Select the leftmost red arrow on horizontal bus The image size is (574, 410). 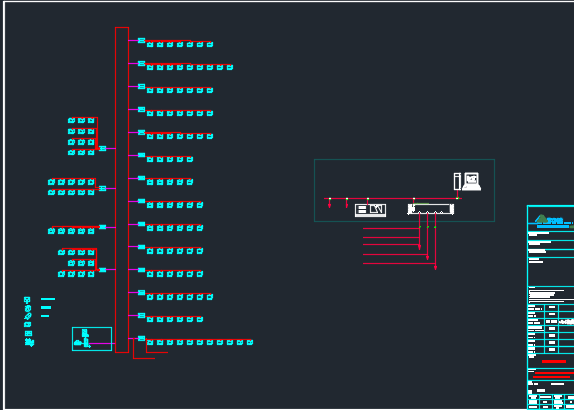coord(329,204)
